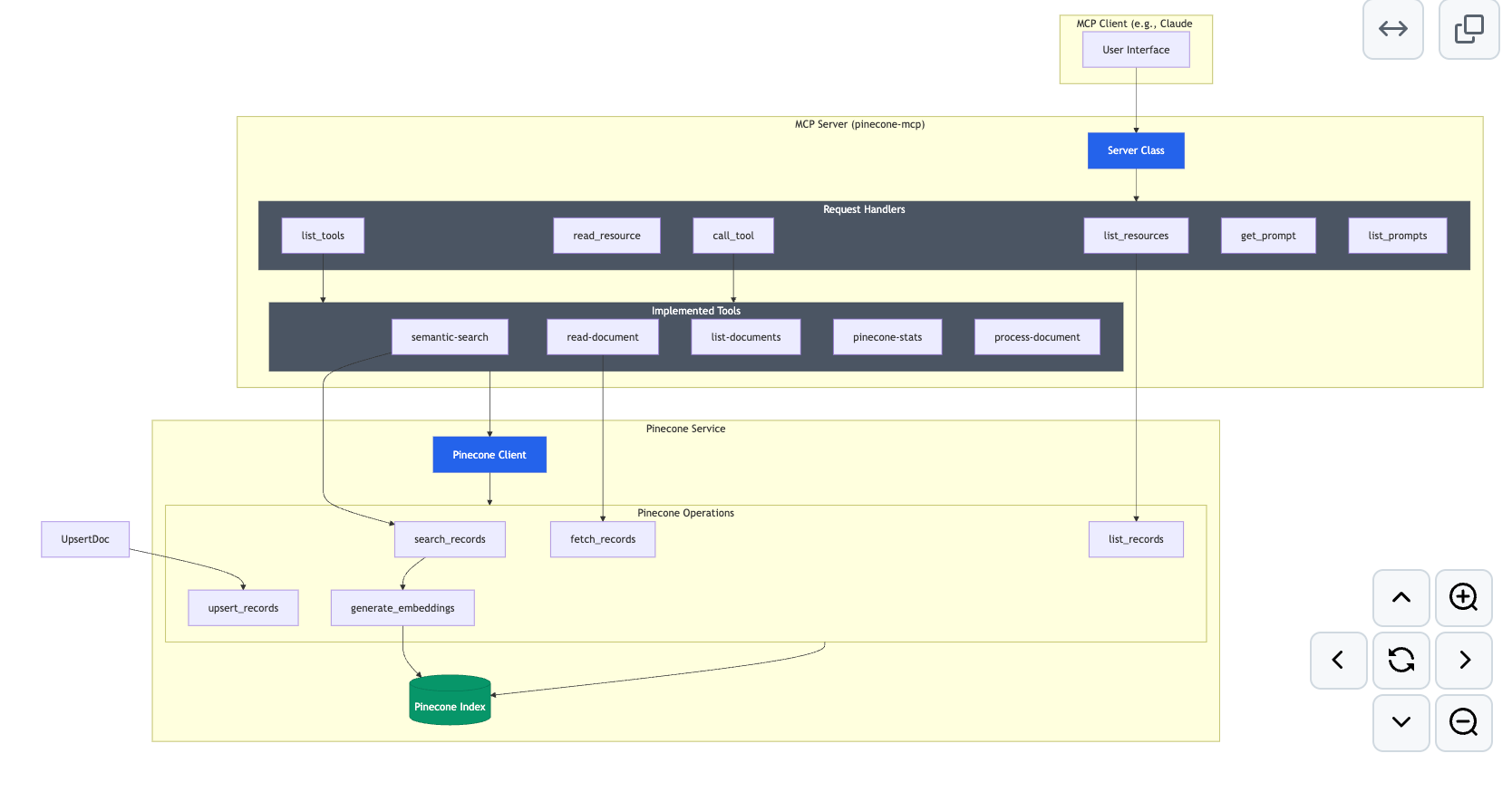
Task: Click the fit-width double arrow icon
Action: 1392,29
